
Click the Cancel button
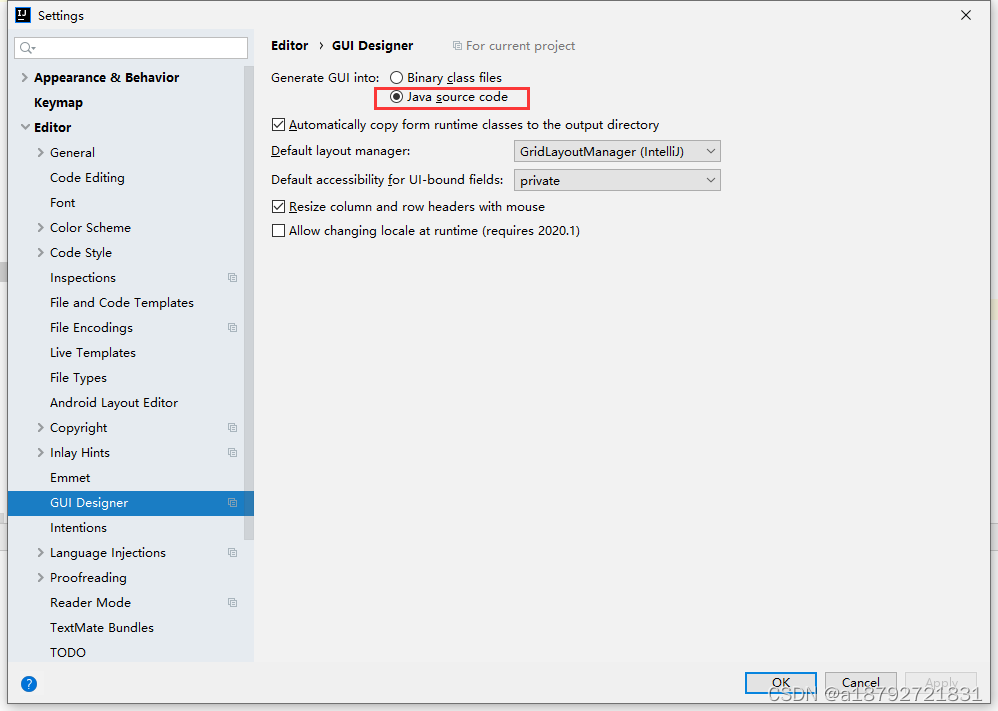(x=861, y=682)
